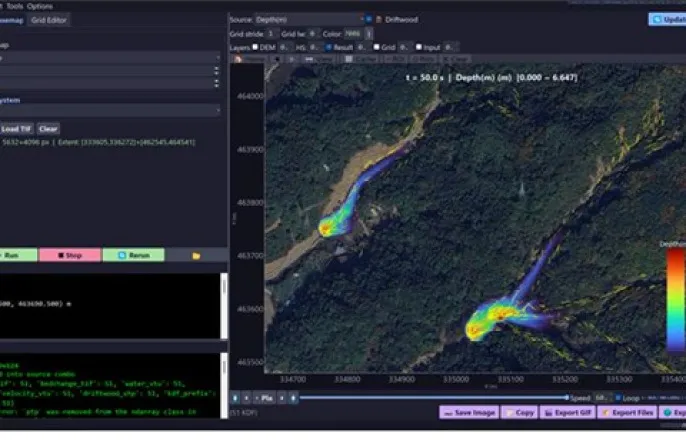686x440 pixels.
Task: Click the Speed input field
Action: click(602, 398)
